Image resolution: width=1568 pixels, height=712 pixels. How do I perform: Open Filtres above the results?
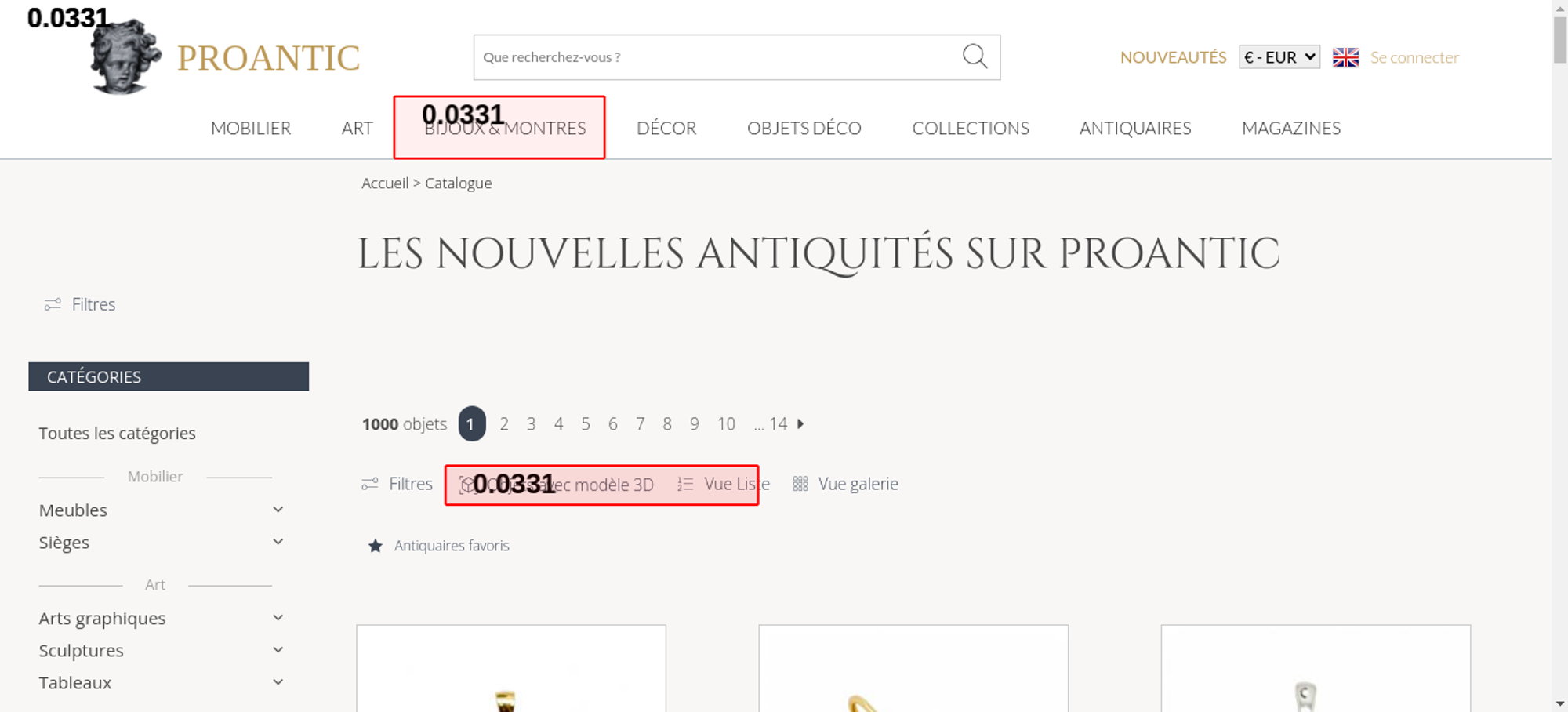point(397,484)
